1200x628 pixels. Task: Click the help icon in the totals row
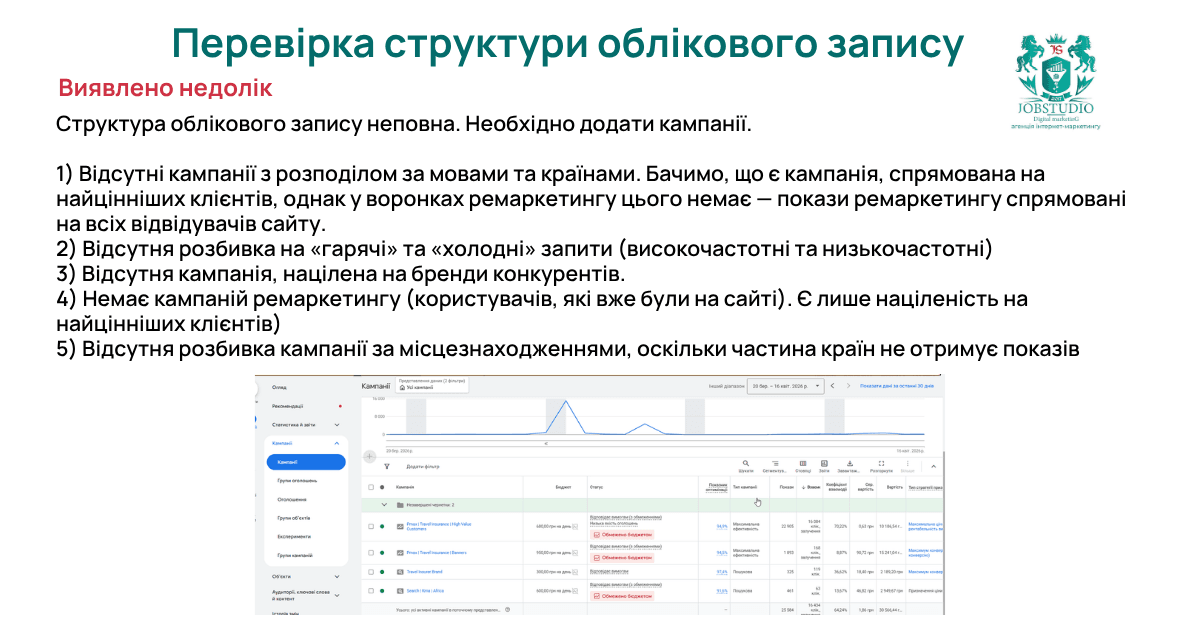[x=508, y=608]
